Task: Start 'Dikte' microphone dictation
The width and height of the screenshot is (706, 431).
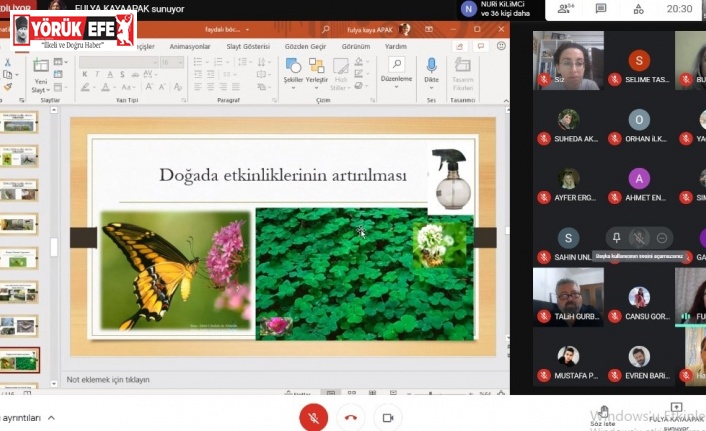Action: 431,73
